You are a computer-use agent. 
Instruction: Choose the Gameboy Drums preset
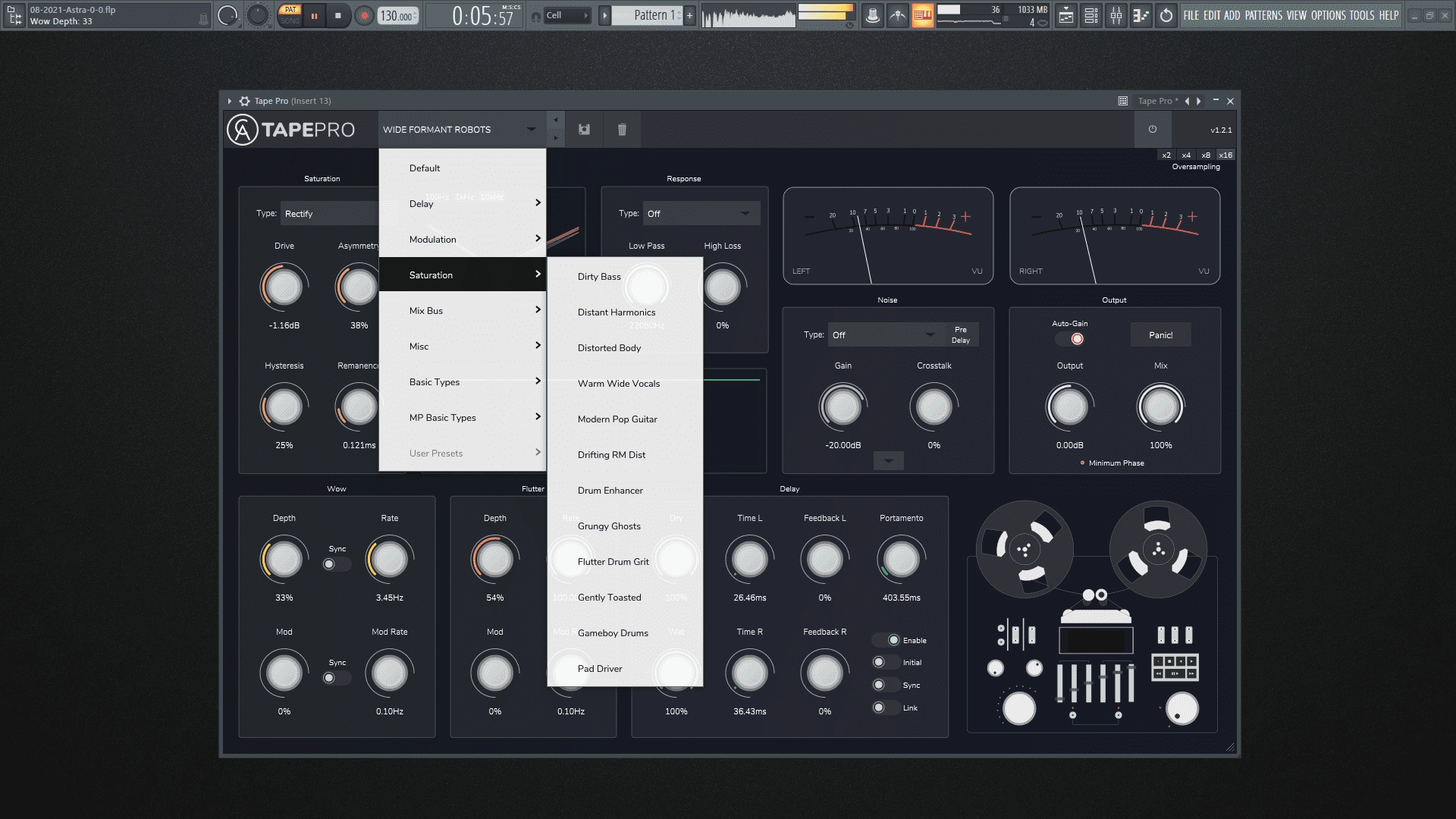625,632
